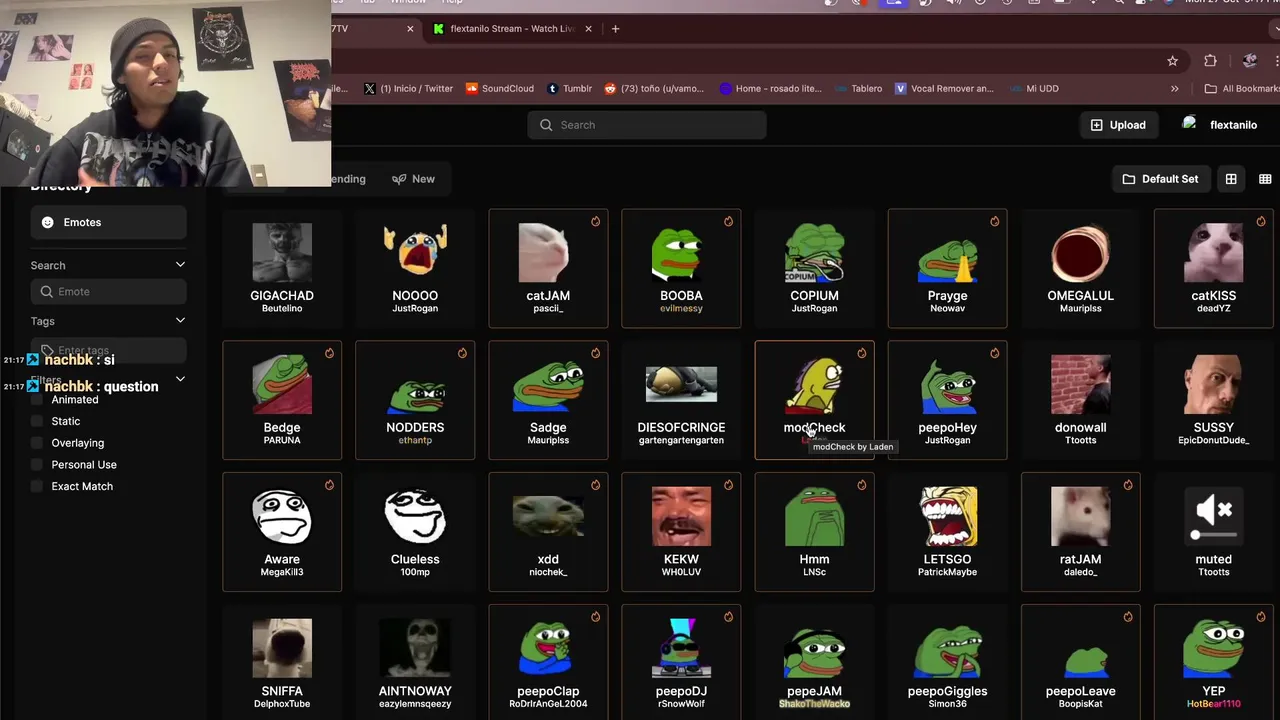Select the KEKW emote
1280x720 pixels.
681,532
